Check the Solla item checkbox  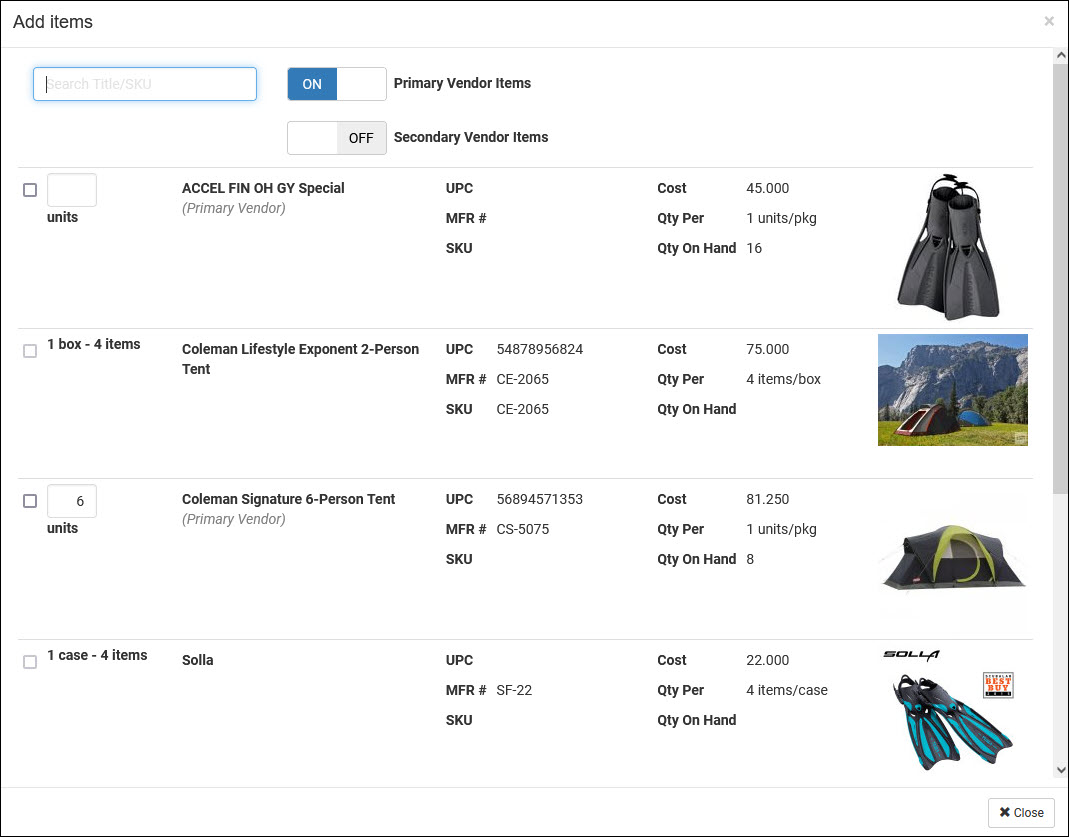coord(30,661)
